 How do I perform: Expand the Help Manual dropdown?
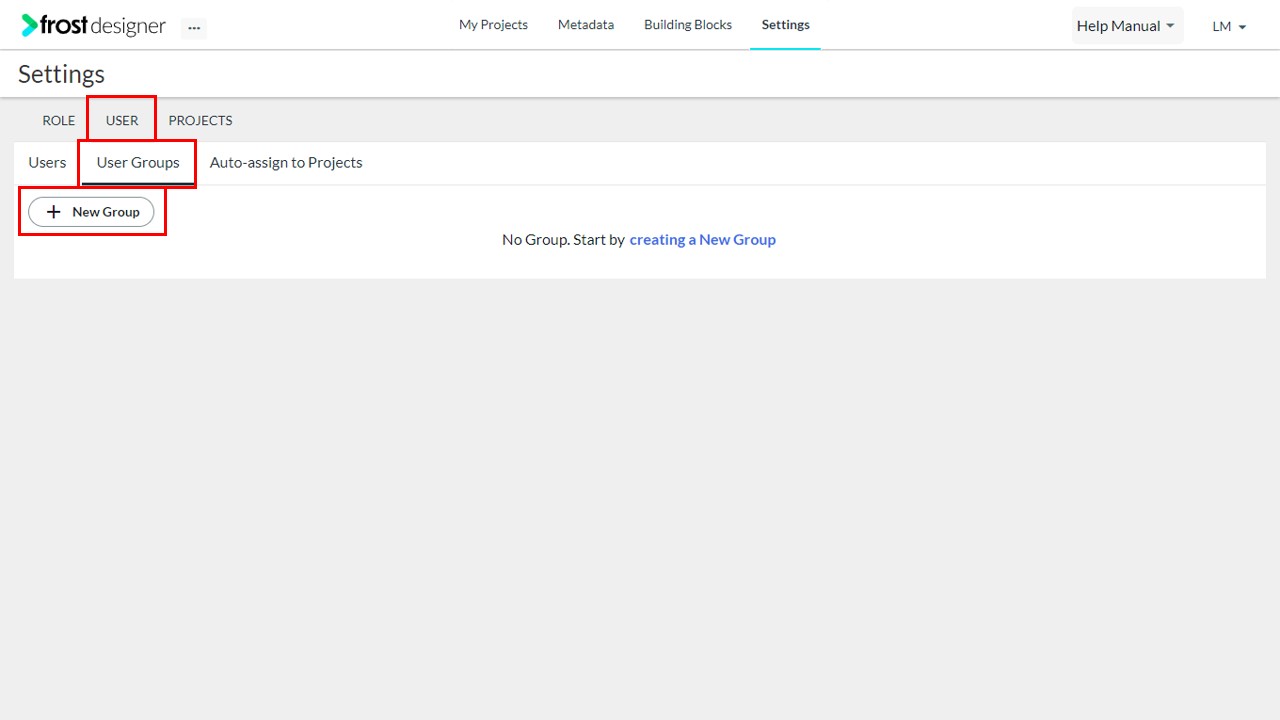point(1127,26)
